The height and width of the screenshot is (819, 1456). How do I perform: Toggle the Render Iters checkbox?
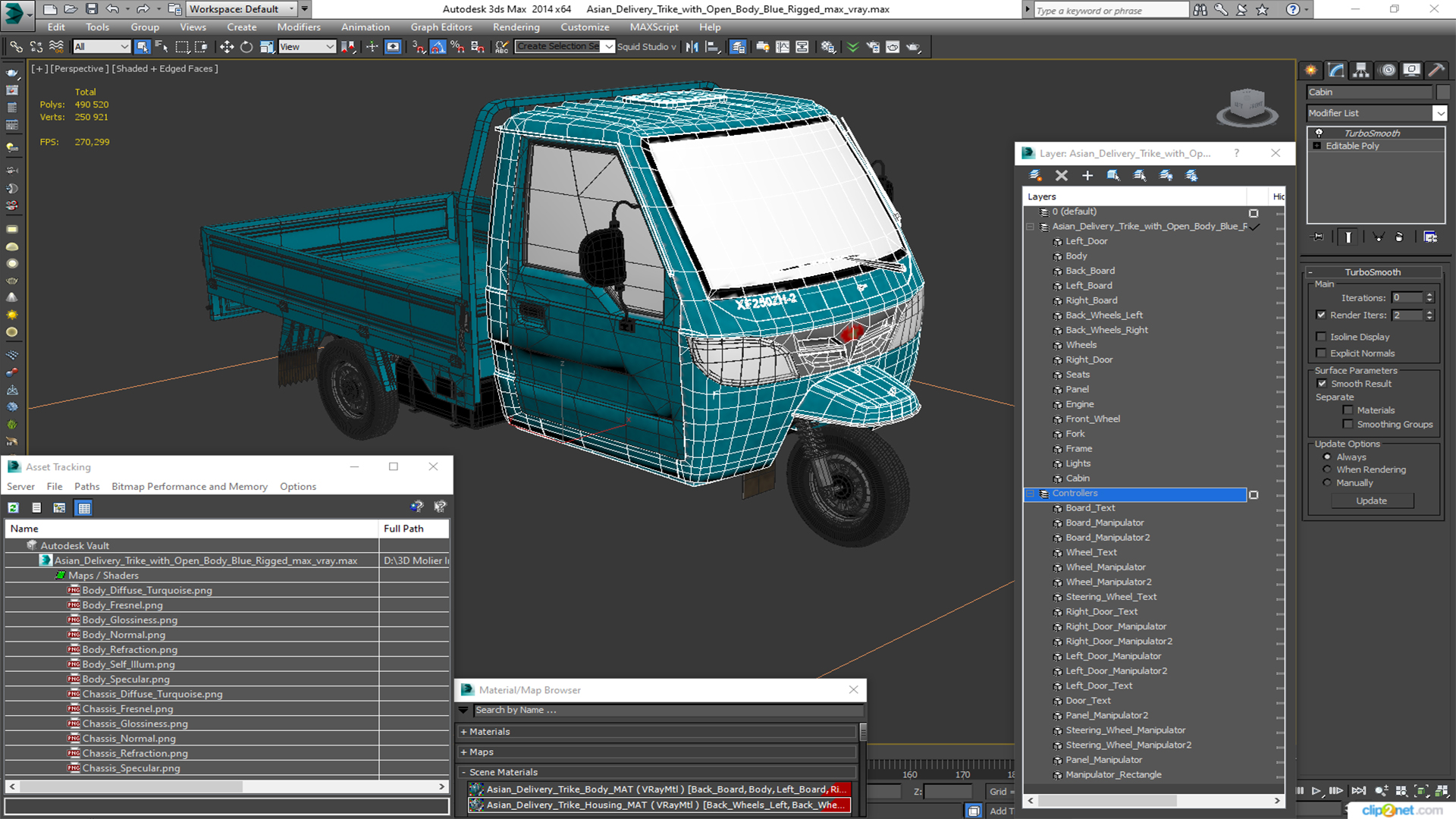pos(1321,315)
